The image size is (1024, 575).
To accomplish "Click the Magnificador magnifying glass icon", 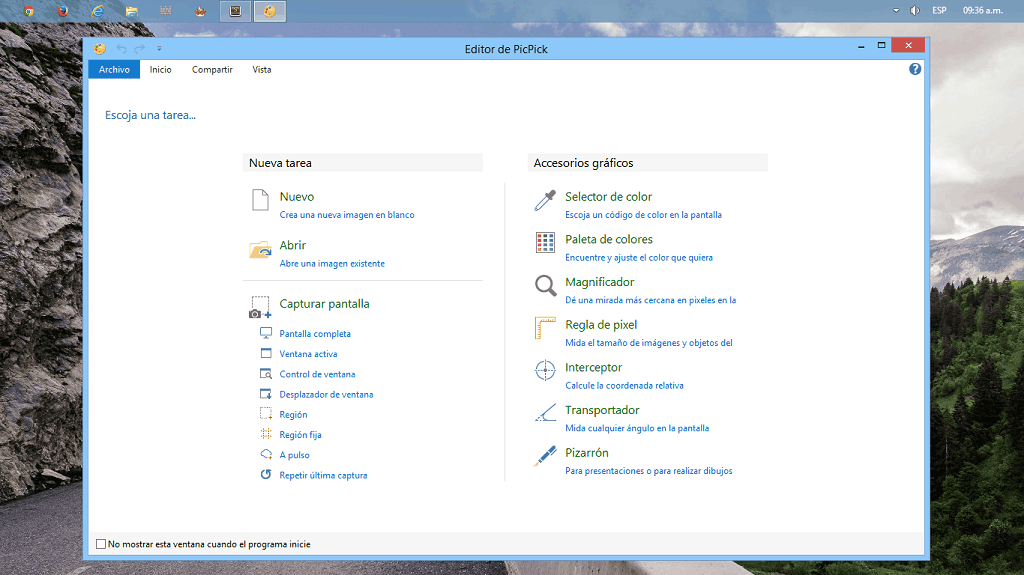I will [545, 286].
